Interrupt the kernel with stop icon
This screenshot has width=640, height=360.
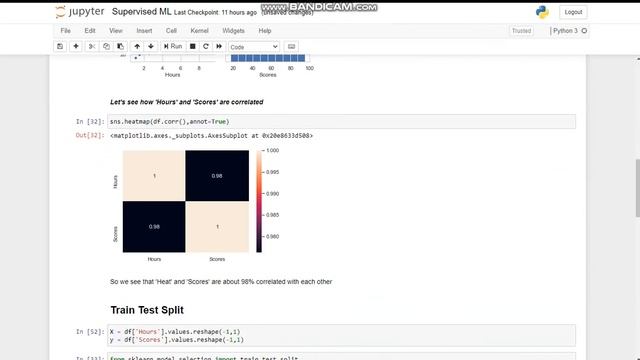193,47
